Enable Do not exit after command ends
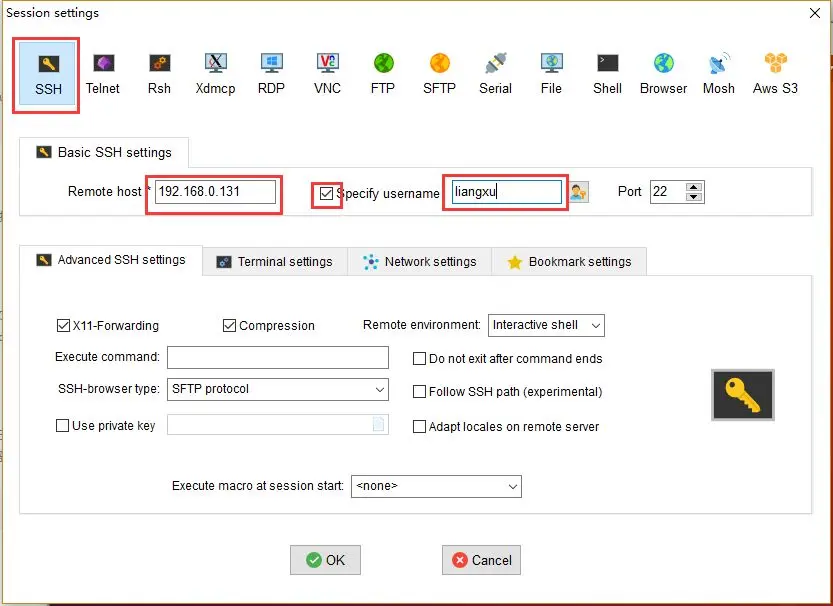 click(419, 359)
